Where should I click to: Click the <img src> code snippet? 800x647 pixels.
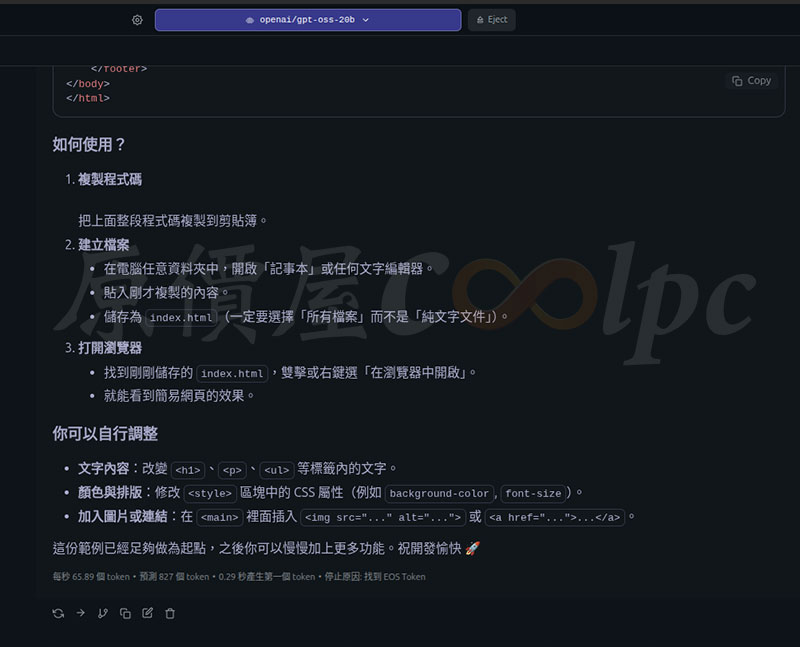(383, 518)
